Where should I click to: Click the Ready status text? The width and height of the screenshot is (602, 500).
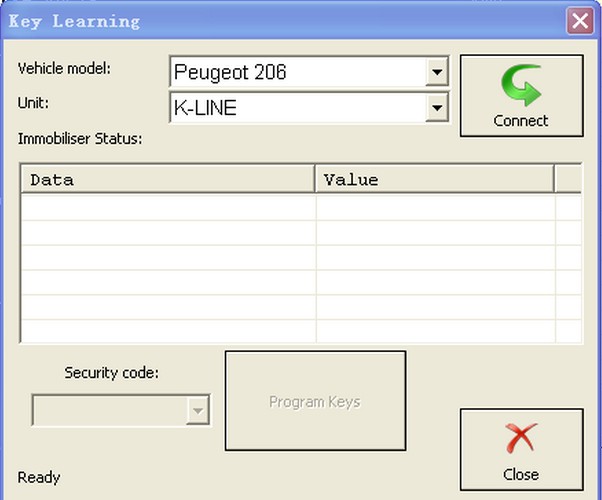pyautogui.click(x=39, y=477)
